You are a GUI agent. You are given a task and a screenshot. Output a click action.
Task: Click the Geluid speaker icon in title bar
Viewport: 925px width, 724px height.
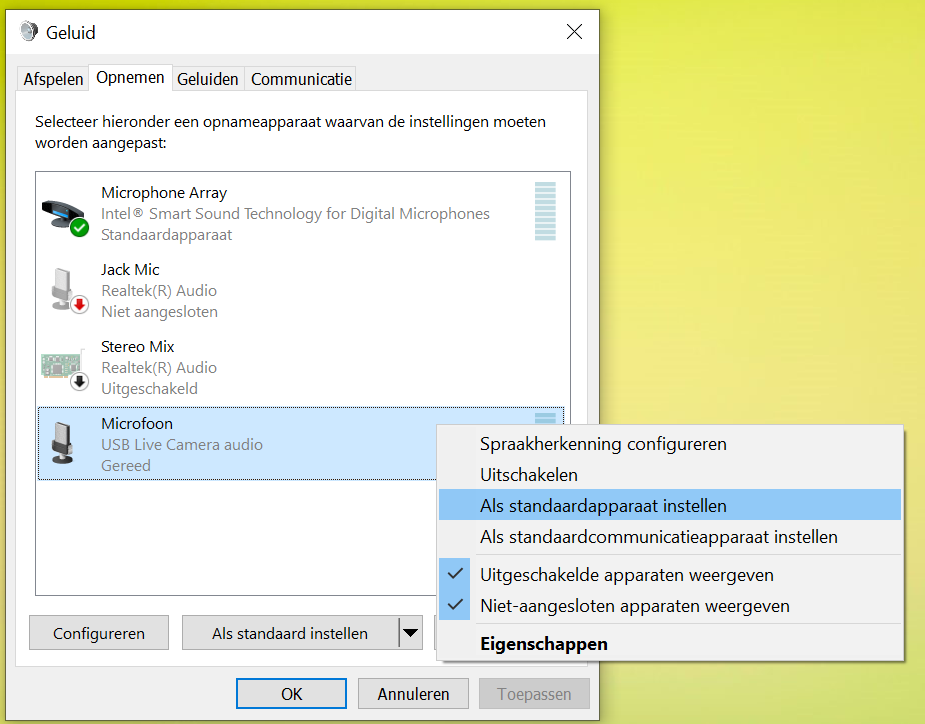pyautogui.click(x=29, y=32)
